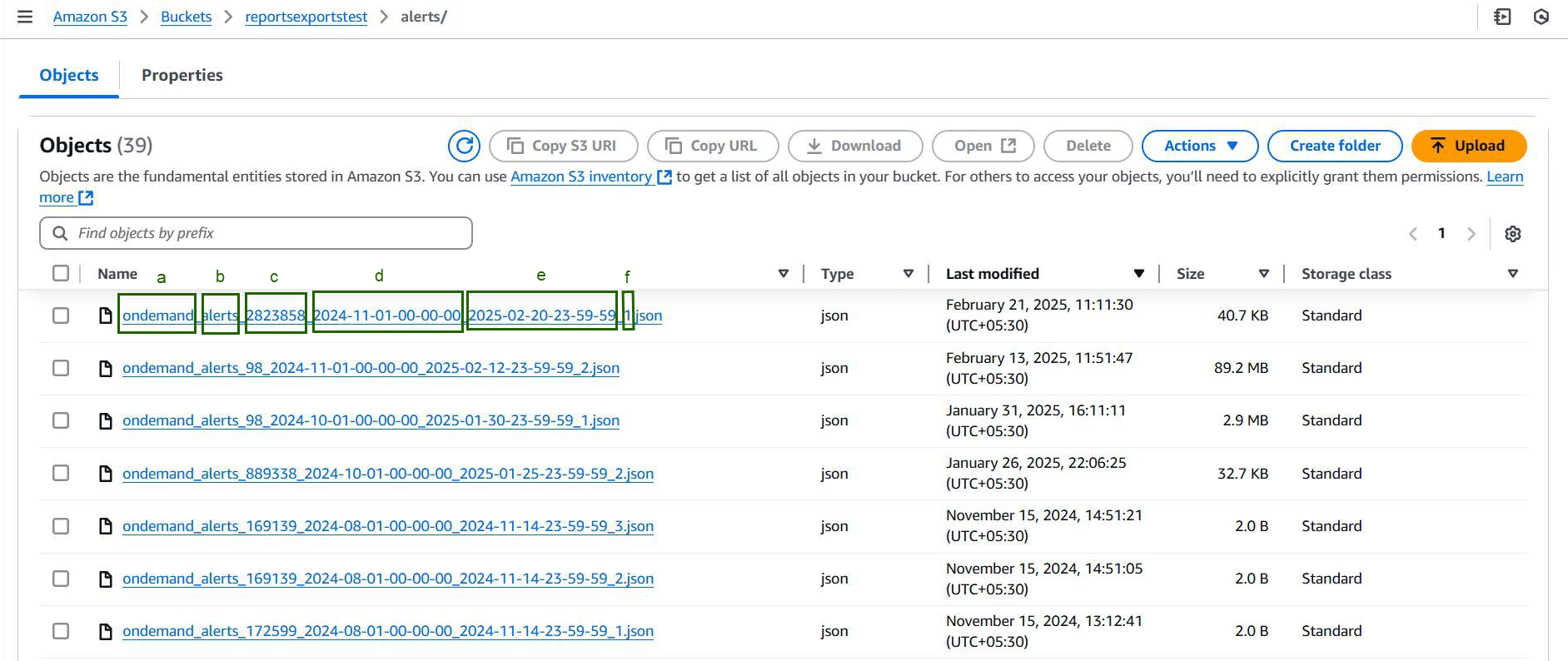The width and height of the screenshot is (1568, 661).
Task: Click file icon of ondemand_alerts_889338 row
Action: click(x=106, y=474)
